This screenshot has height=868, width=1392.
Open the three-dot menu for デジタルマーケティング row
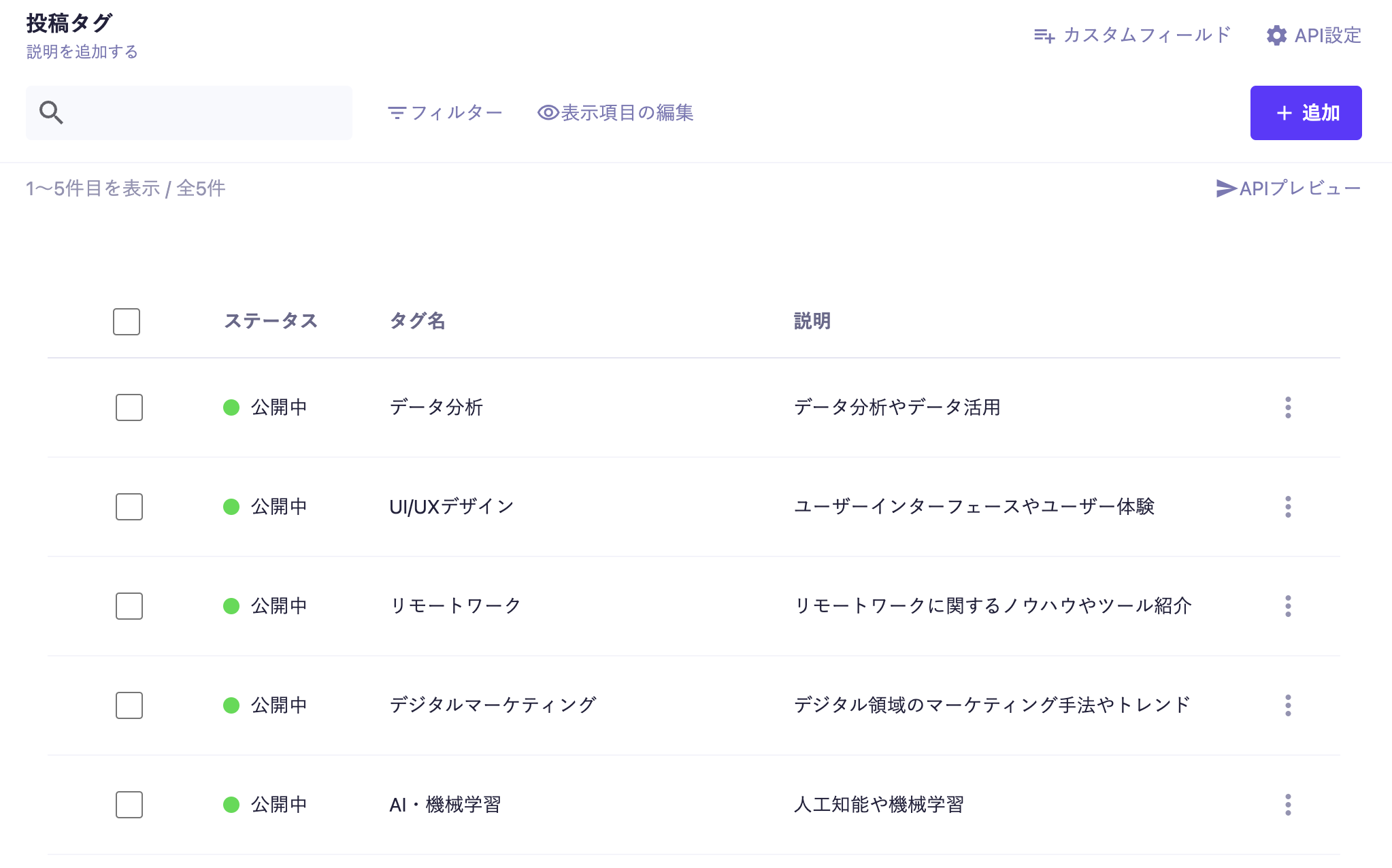point(1287,705)
